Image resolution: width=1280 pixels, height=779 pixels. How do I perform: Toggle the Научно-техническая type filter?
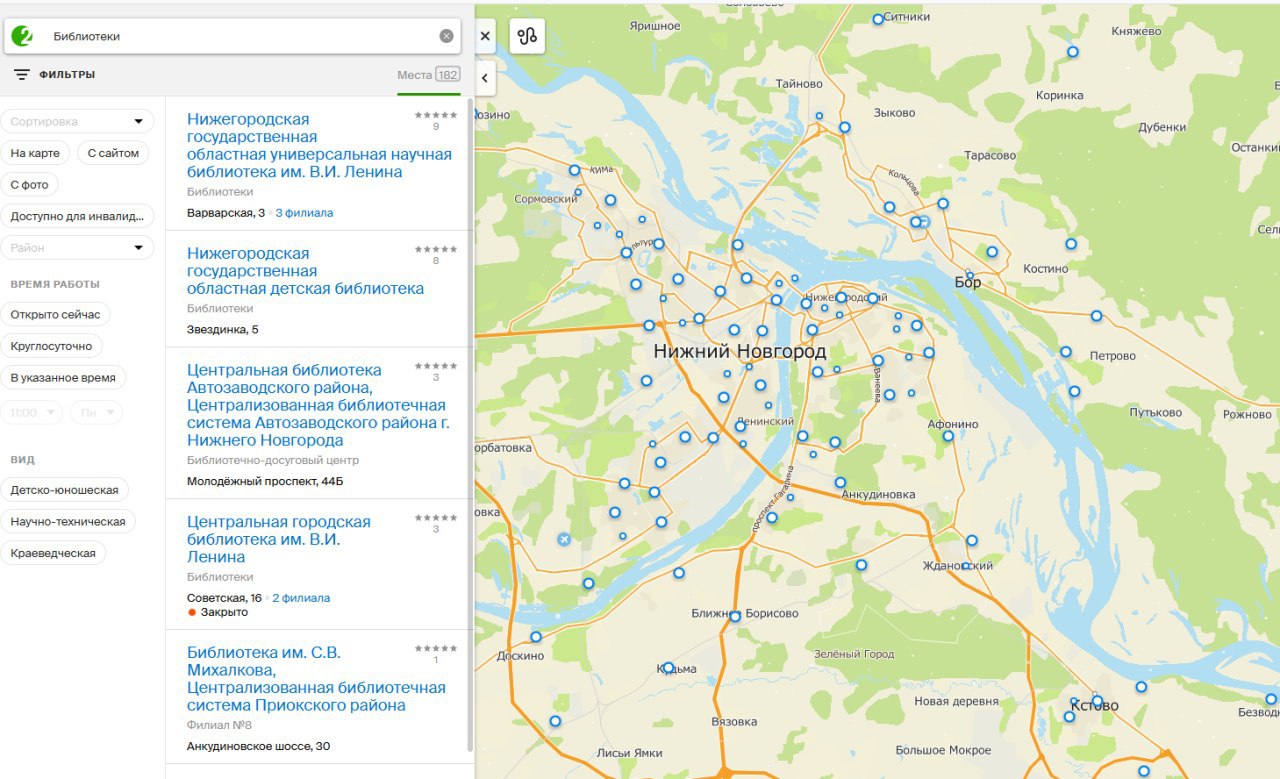(x=68, y=521)
